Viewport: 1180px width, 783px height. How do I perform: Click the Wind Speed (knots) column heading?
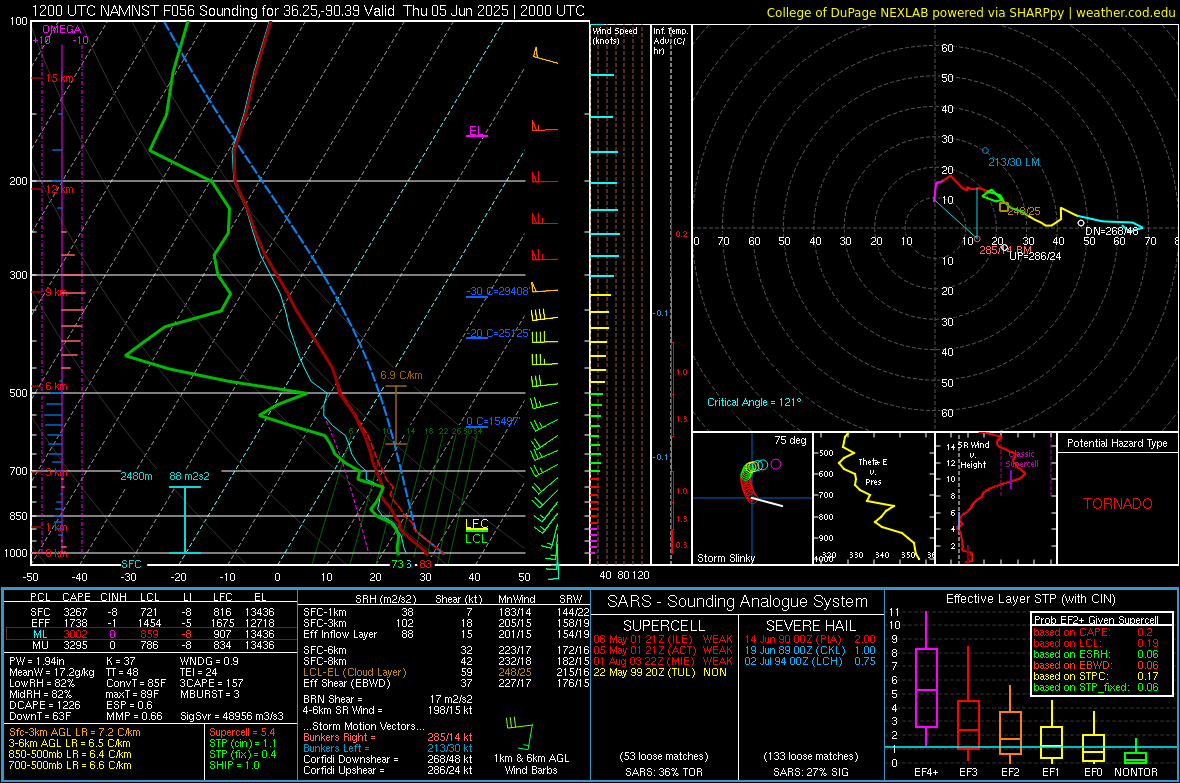point(615,35)
